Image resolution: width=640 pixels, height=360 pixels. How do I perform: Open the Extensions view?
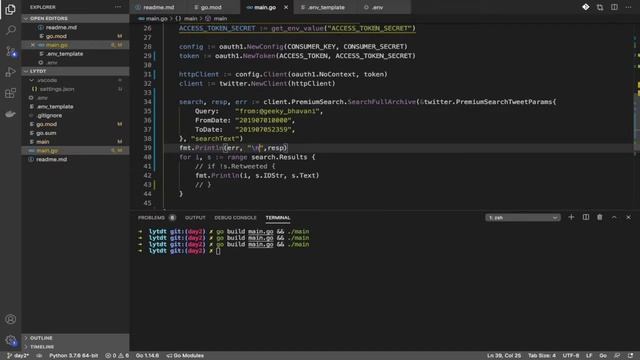coord(11,93)
